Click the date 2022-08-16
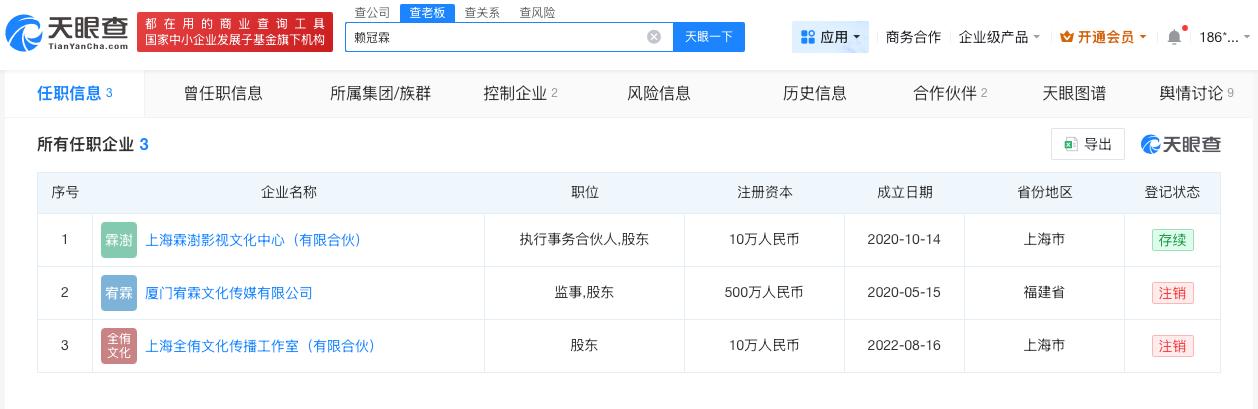Screen dimensions: 1258x409 pos(904,346)
